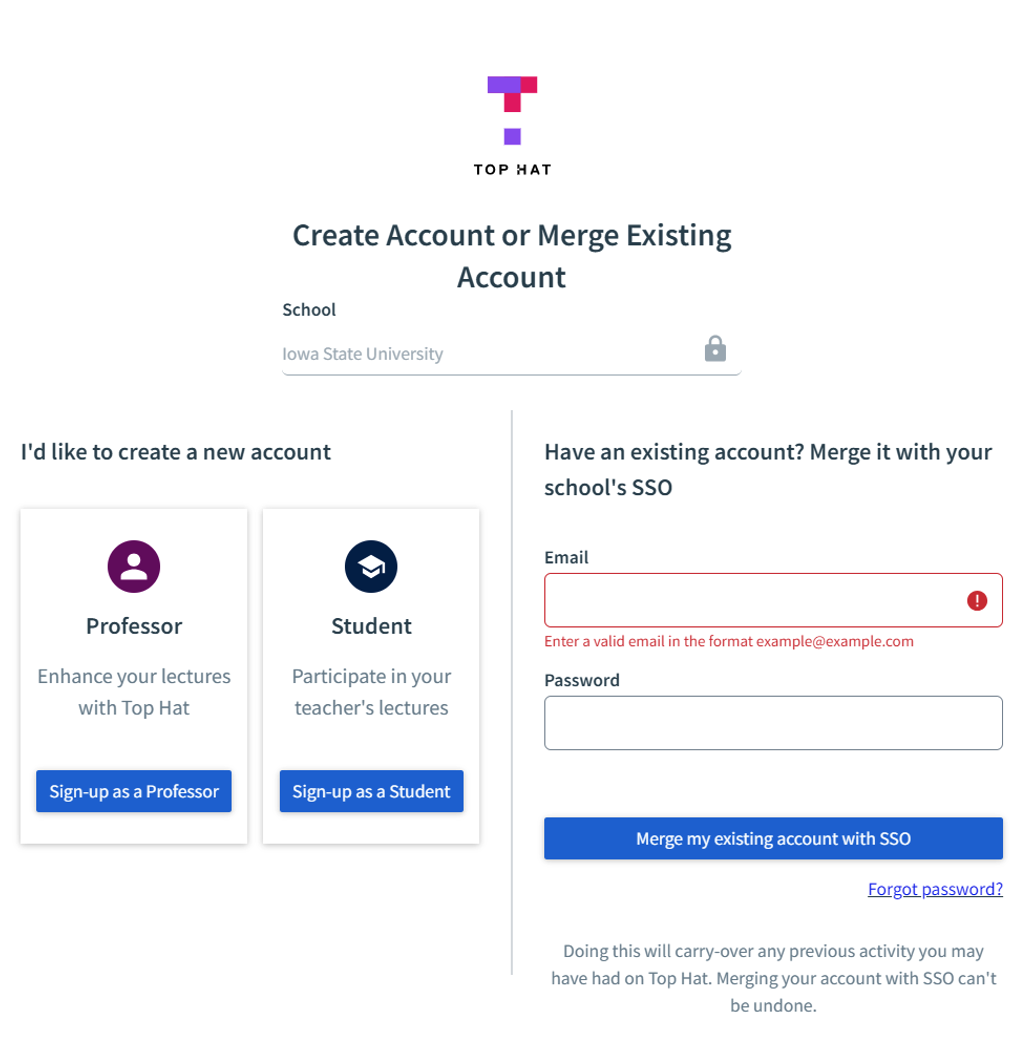Click the SSO merge disclaimer text
Viewport: 1030px width, 1038px height.
(x=773, y=978)
